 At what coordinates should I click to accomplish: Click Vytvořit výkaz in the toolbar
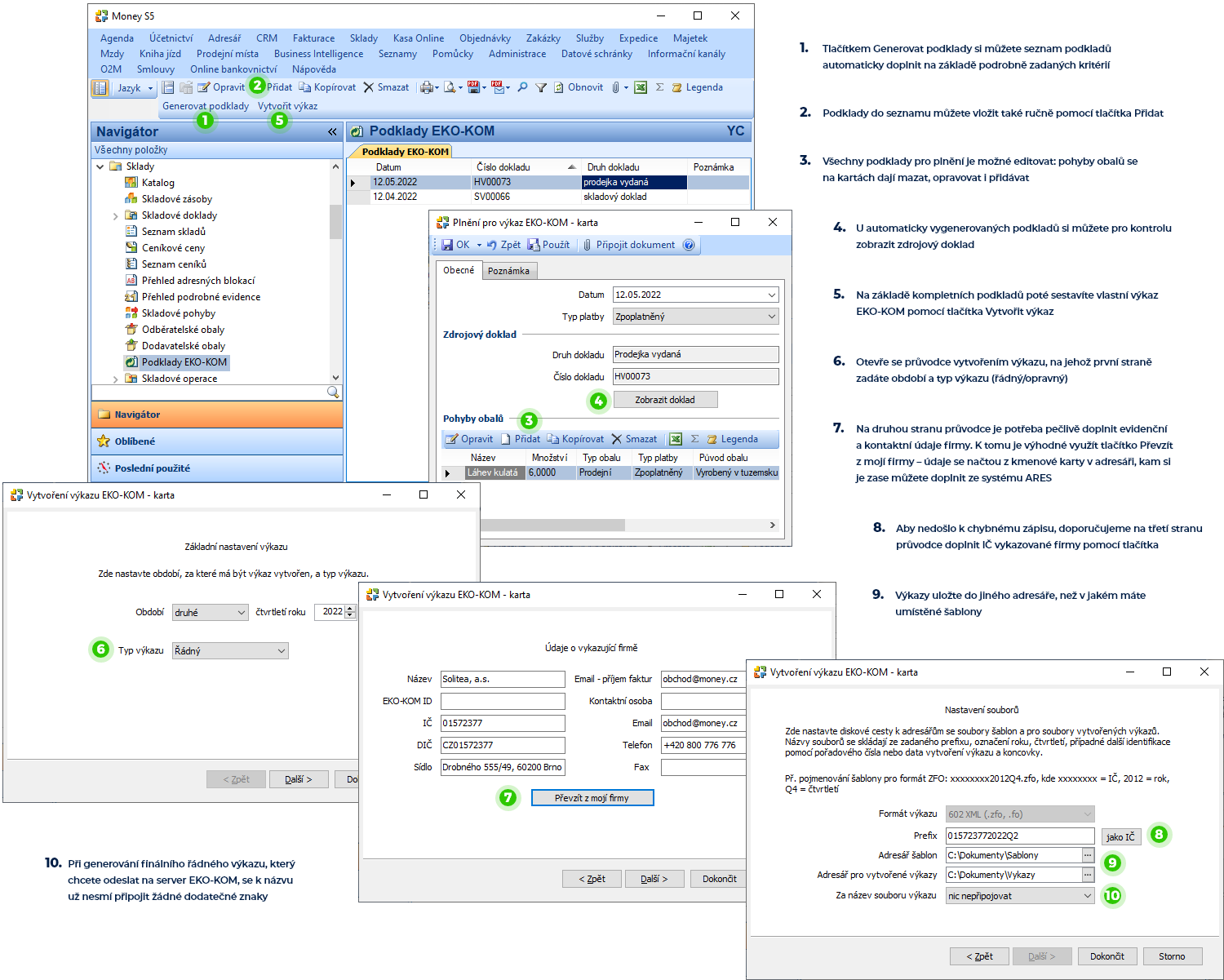[x=287, y=106]
